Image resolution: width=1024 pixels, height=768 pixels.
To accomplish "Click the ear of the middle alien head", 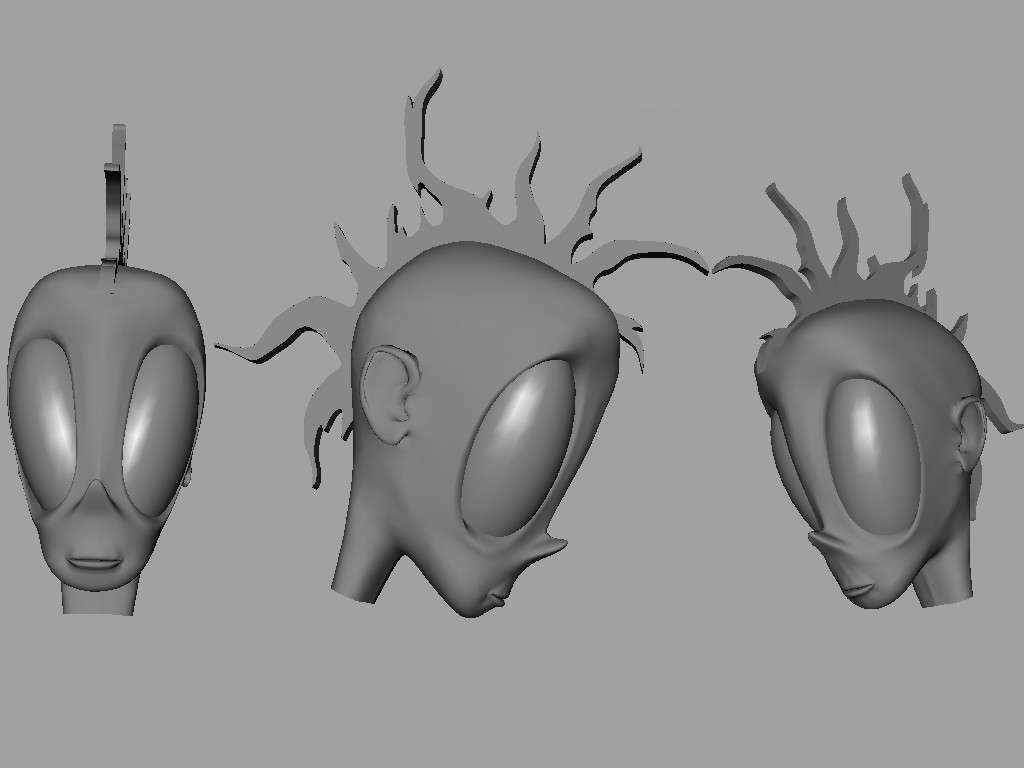I will (391, 395).
